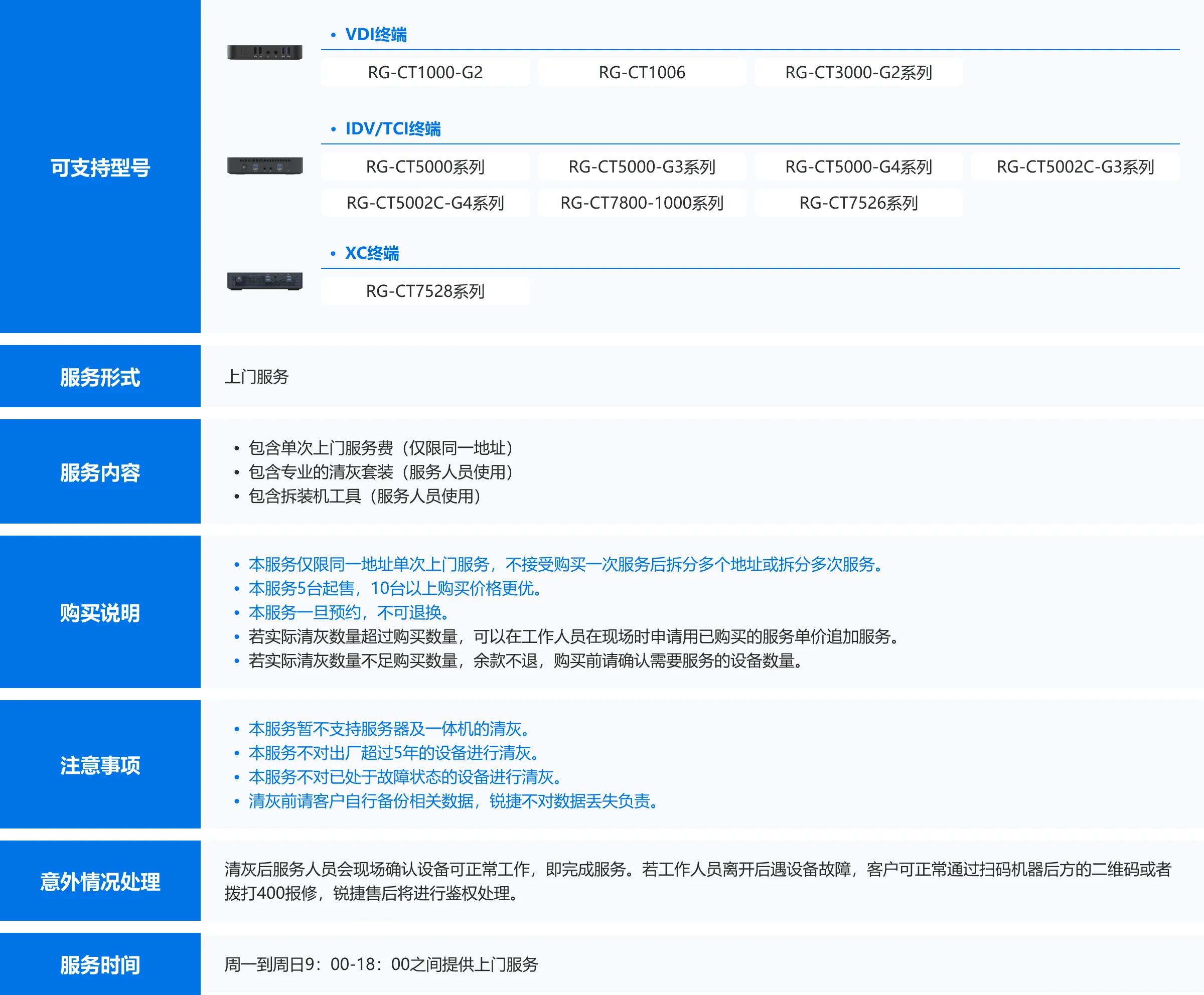Screen dimensions: 1204x995
Task: Click the 注意事项 row header
Action: tap(100, 765)
